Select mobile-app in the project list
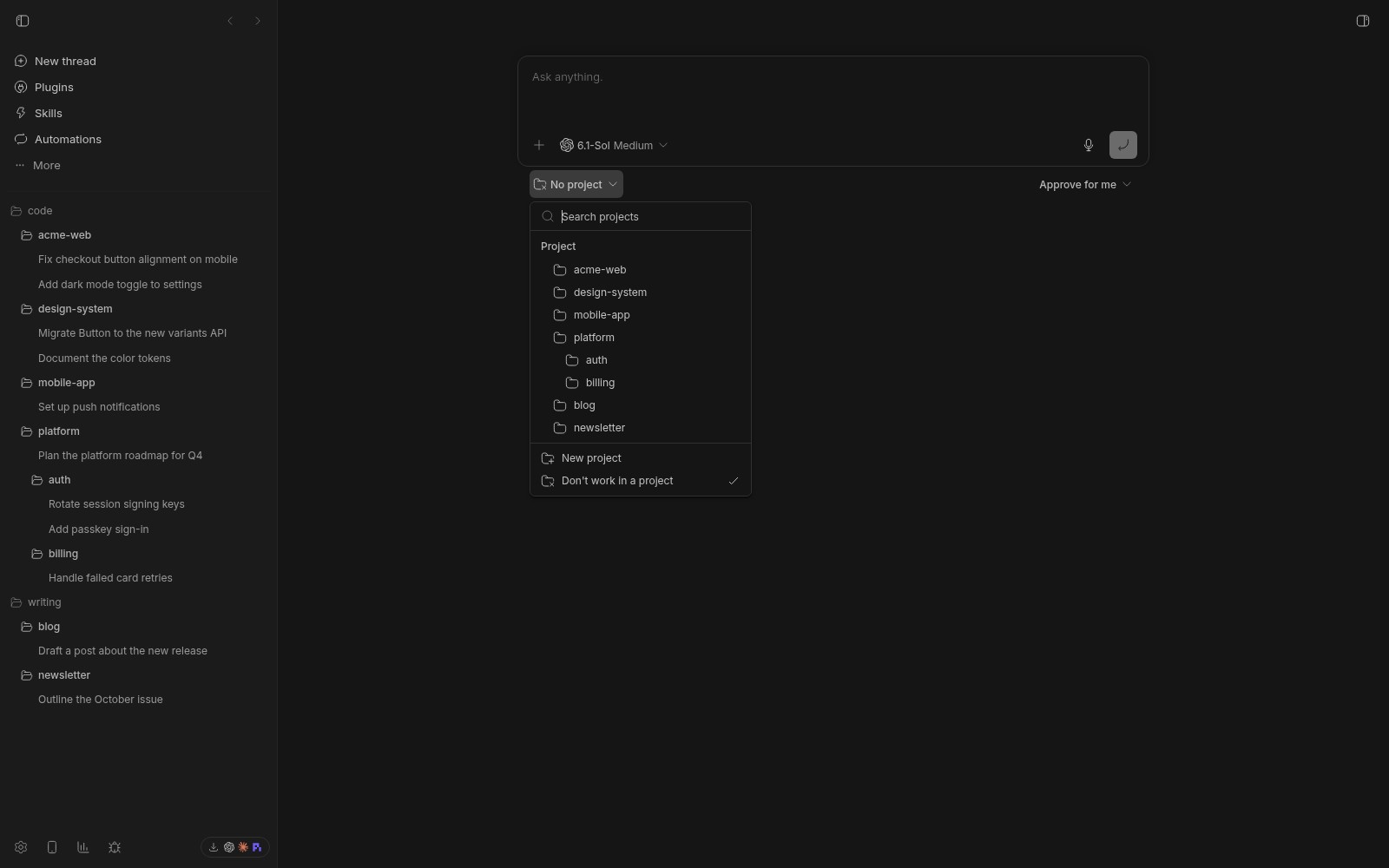 coord(641,315)
